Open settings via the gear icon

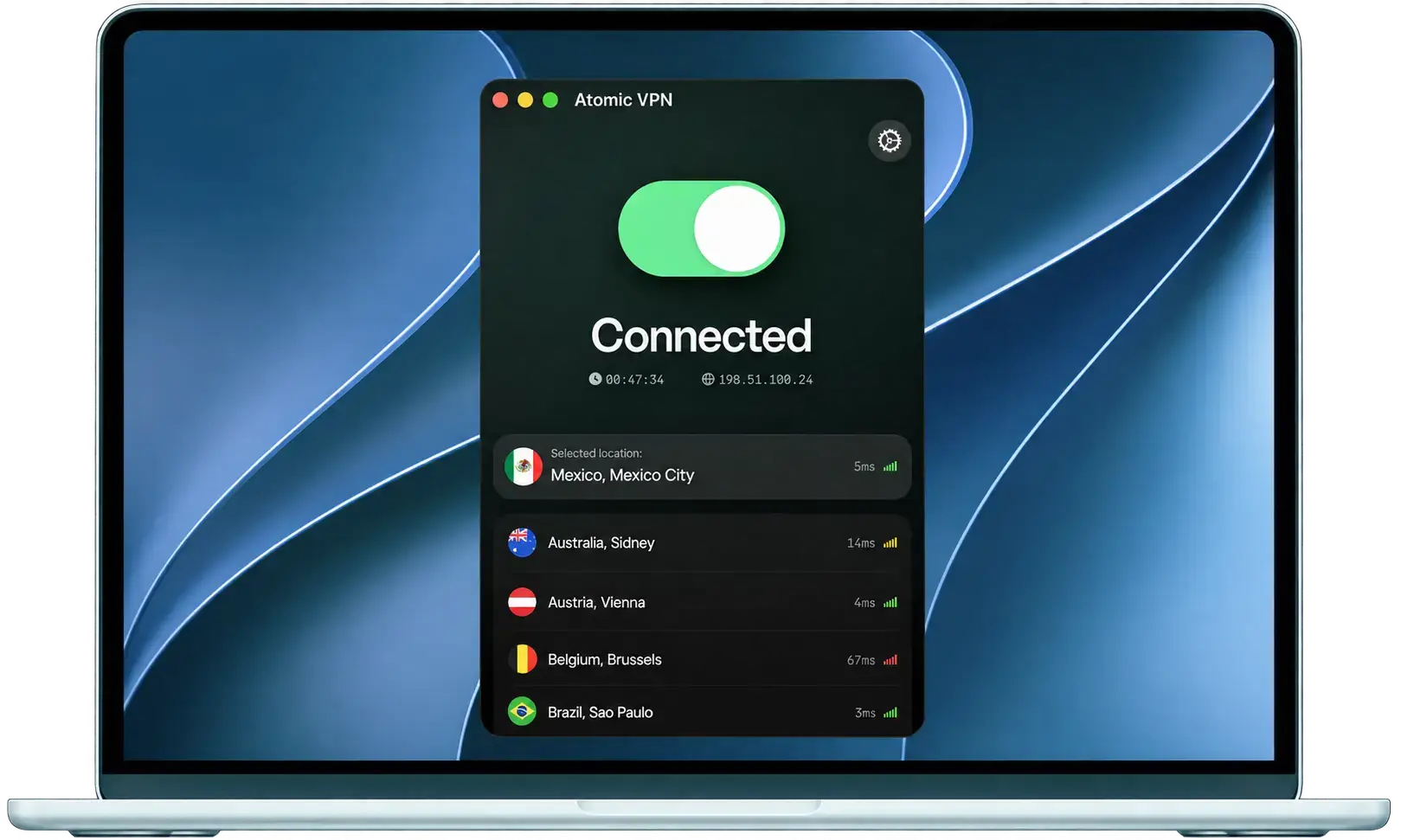pyautogui.click(x=889, y=140)
